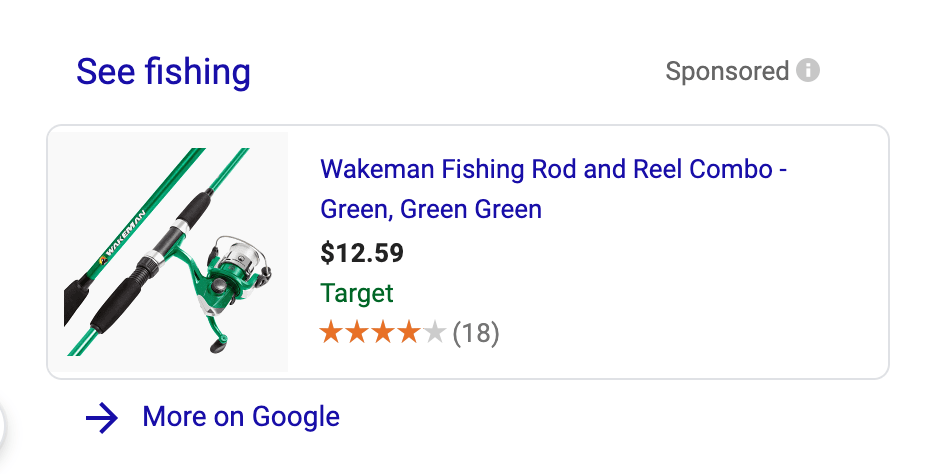Click the More on Google link
The width and height of the screenshot is (938, 474).
click(241, 417)
